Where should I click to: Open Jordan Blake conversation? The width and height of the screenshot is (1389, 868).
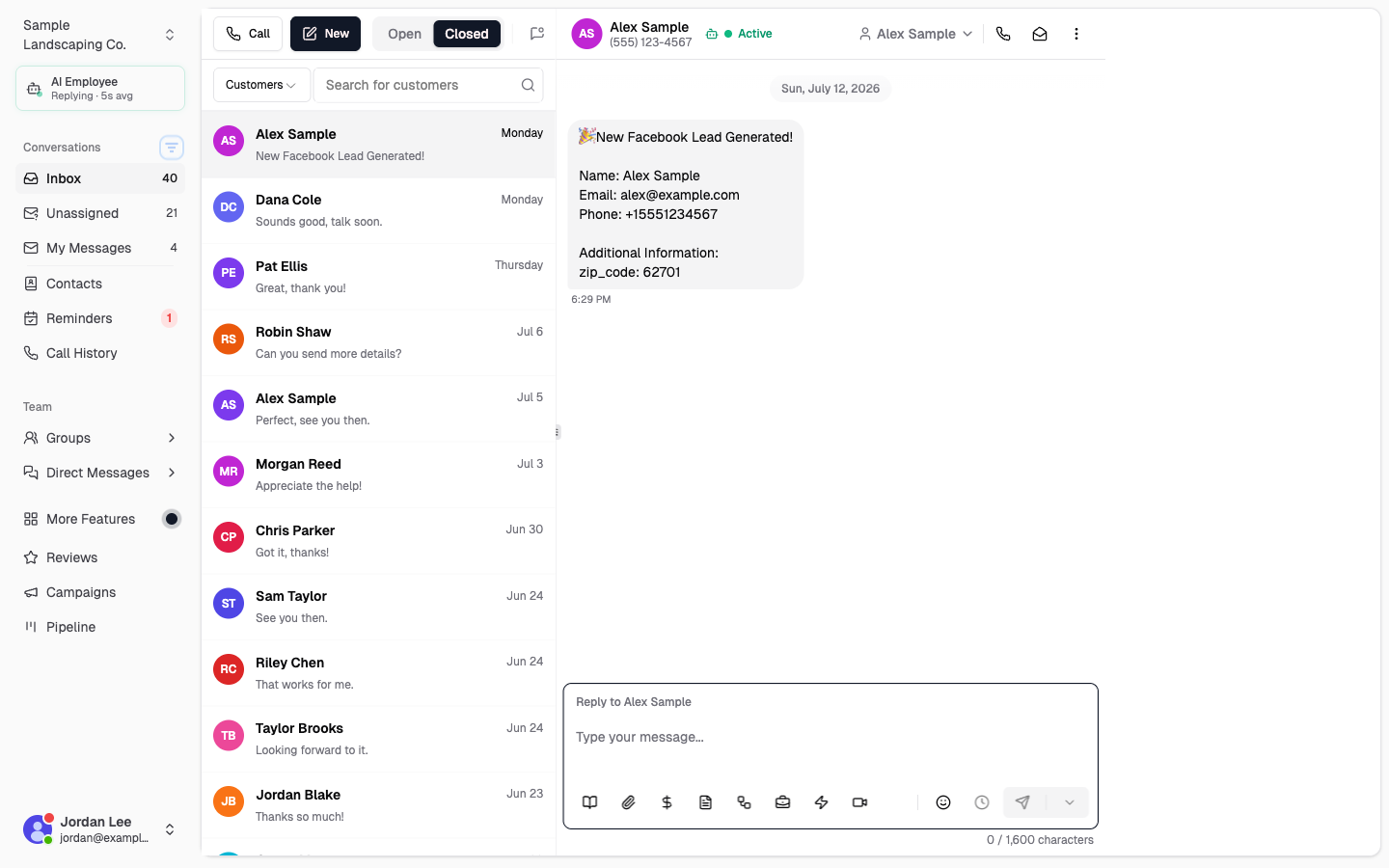coord(379,805)
